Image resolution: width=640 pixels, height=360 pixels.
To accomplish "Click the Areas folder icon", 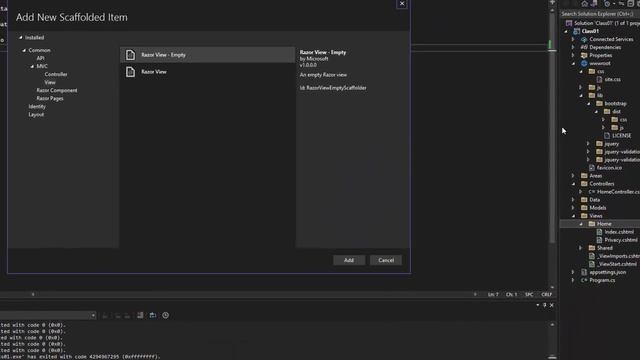I will [x=584, y=176].
